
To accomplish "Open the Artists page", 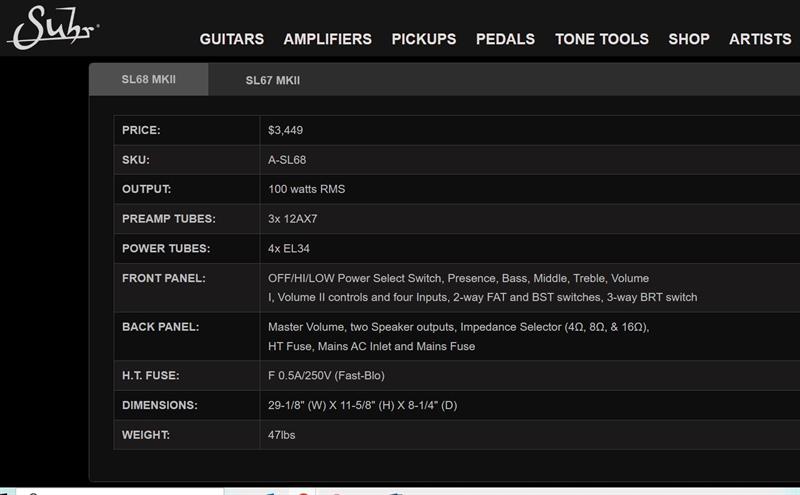I will point(760,39).
